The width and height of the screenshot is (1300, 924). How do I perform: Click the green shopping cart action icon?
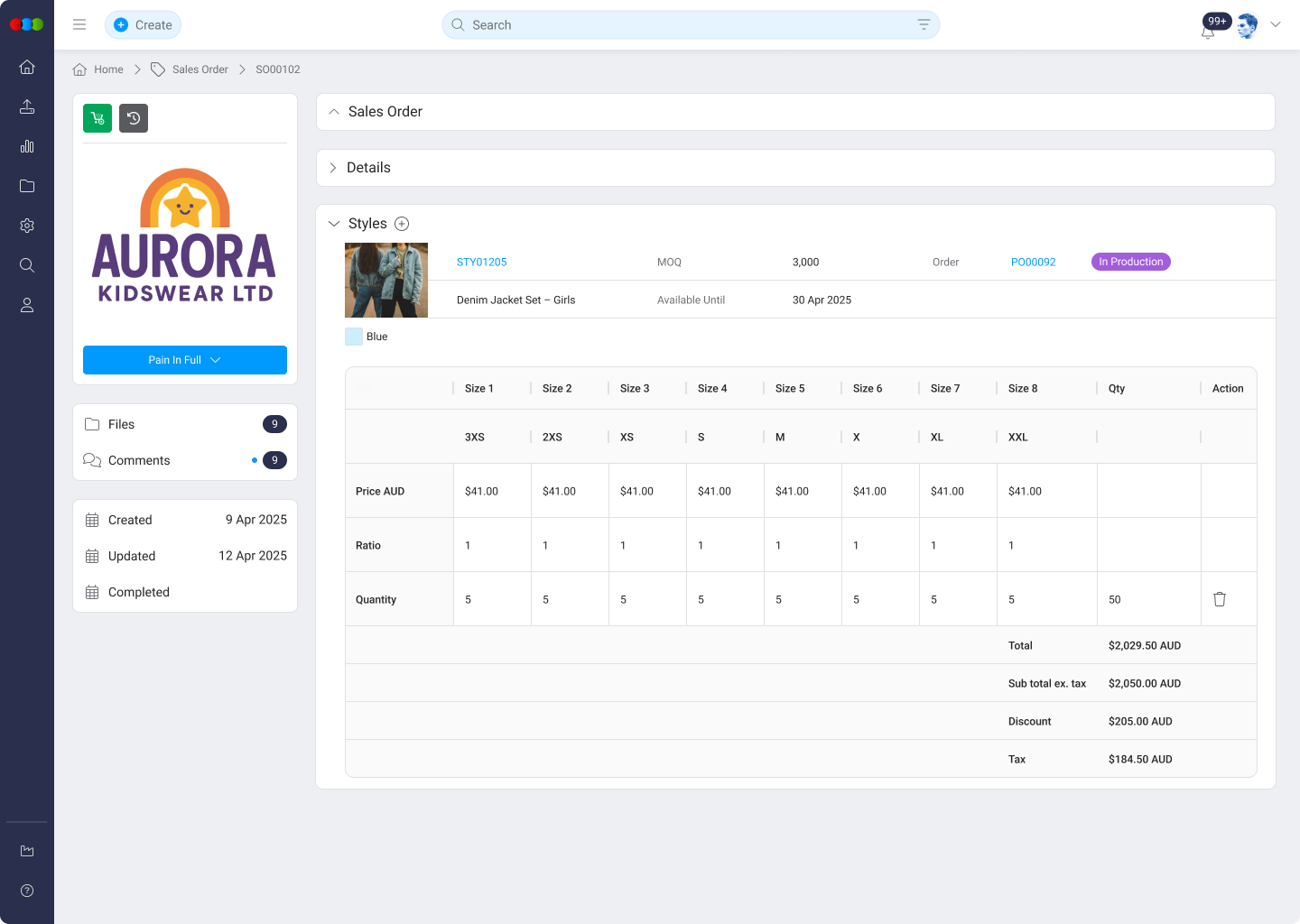click(97, 117)
